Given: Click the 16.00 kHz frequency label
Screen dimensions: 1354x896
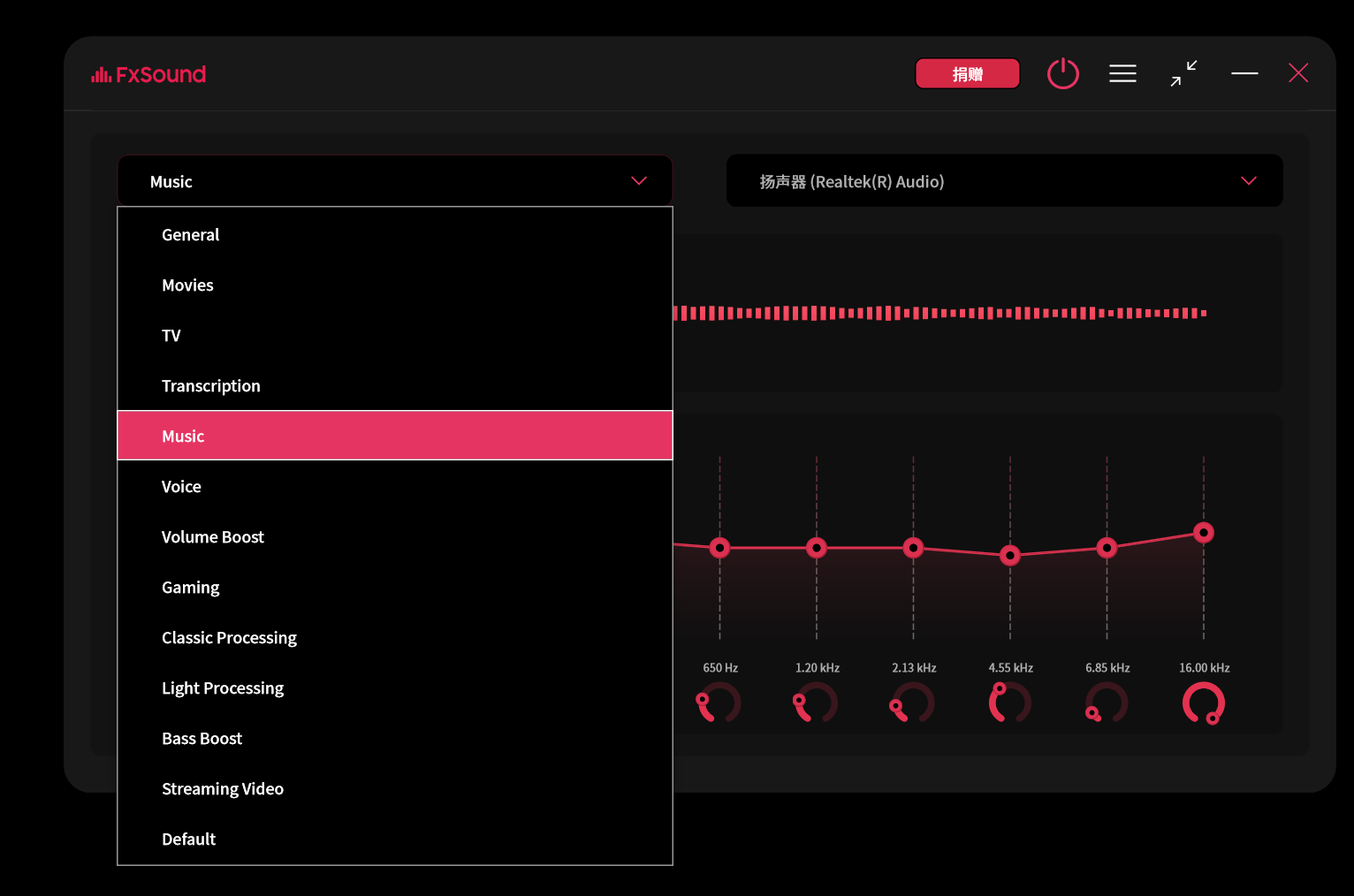Looking at the screenshot, I should 1205,668.
